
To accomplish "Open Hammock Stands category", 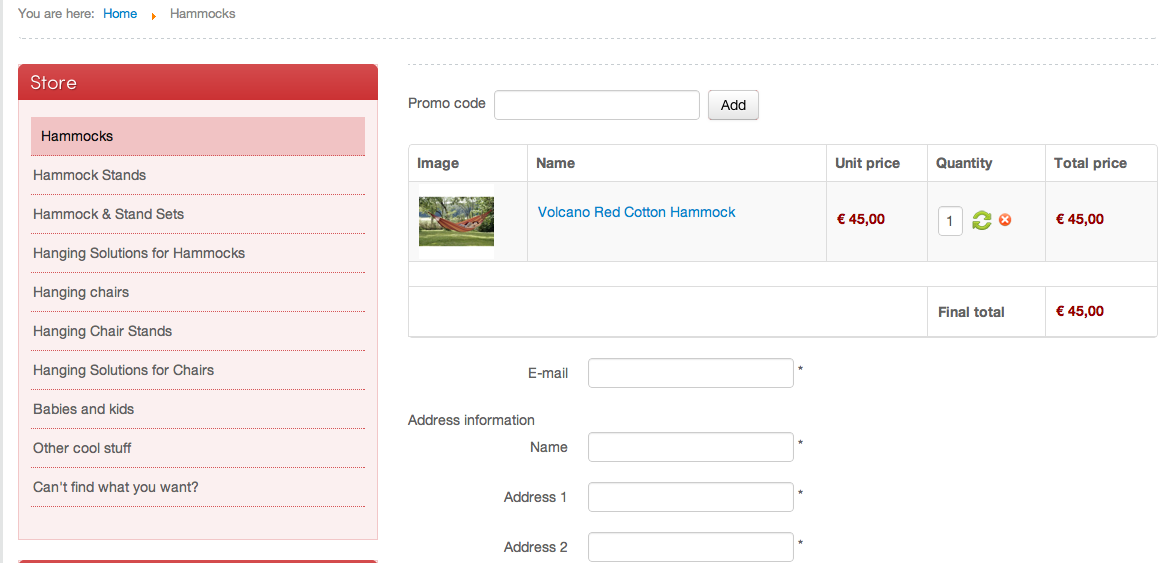I will pos(198,175).
